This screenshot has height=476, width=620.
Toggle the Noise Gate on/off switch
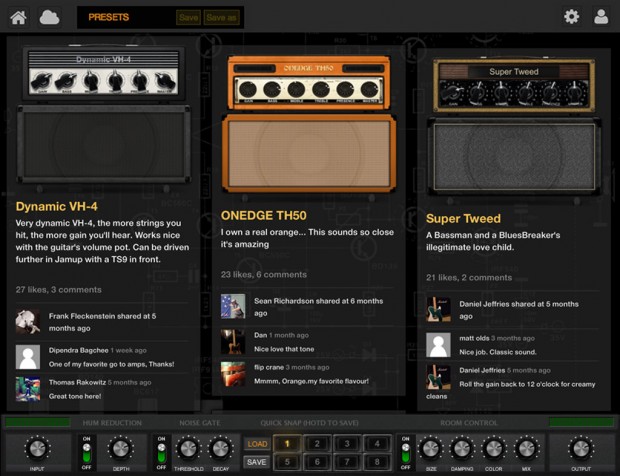click(x=160, y=451)
